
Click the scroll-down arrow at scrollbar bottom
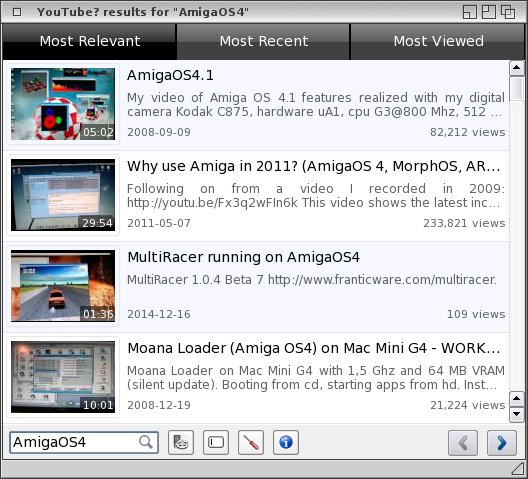click(517, 414)
